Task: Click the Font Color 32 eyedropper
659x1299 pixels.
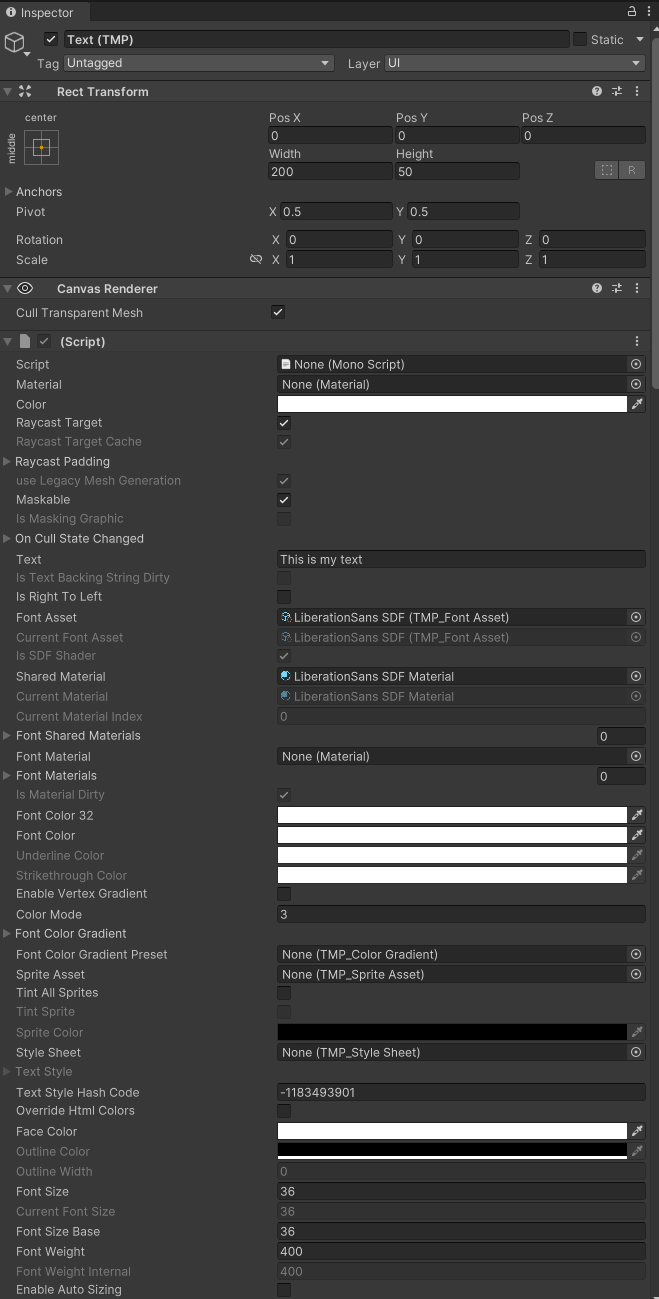Action: (637, 815)
